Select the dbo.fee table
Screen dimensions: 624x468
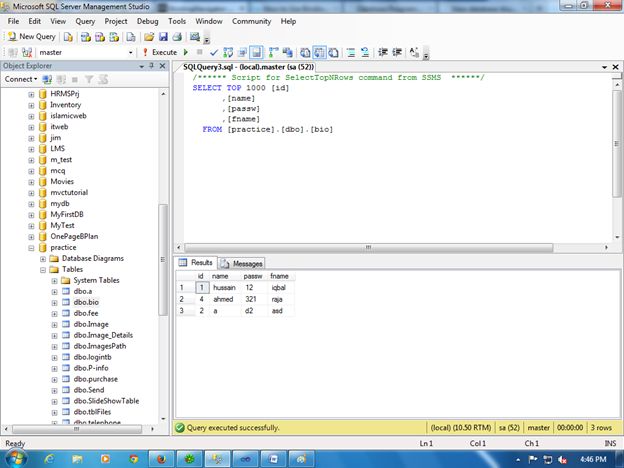click(85, 313)
